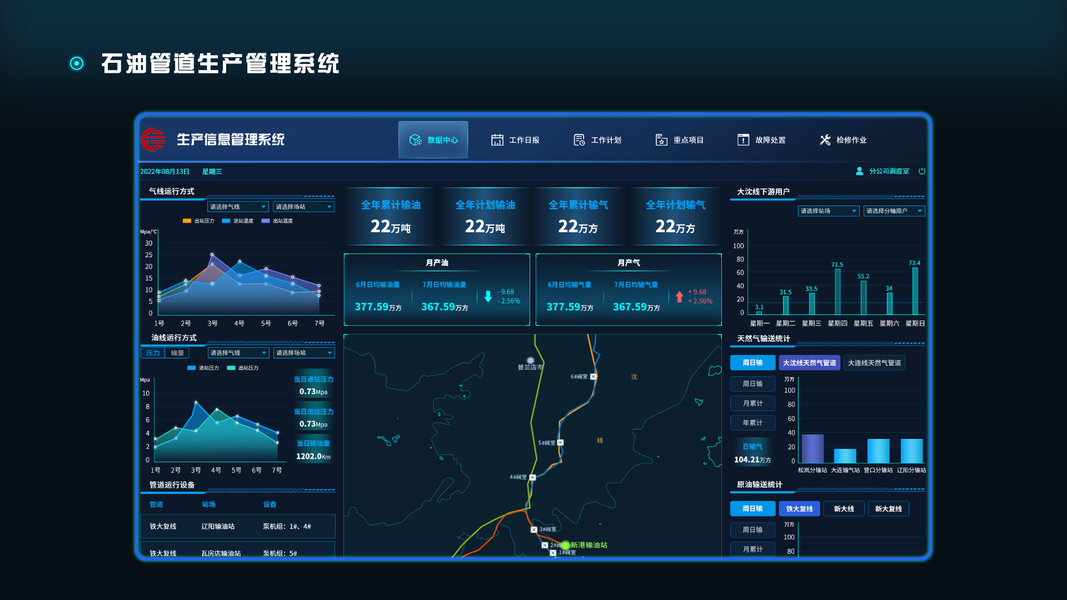Viewport: 1067px width, 600px height.
Task: Click 分公司调度室 account label
Action: coord(889,171)
